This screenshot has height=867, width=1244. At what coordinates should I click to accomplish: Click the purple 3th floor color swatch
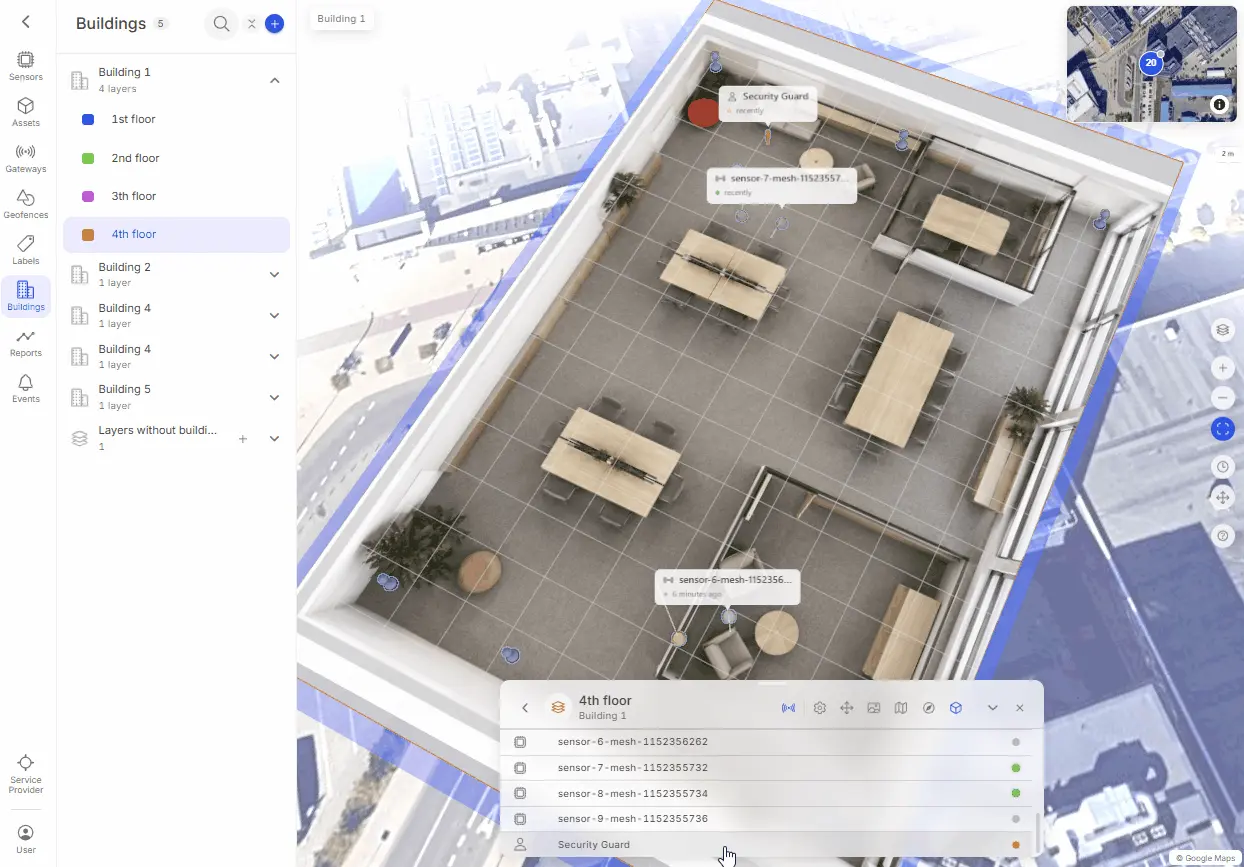coord(88,196)
